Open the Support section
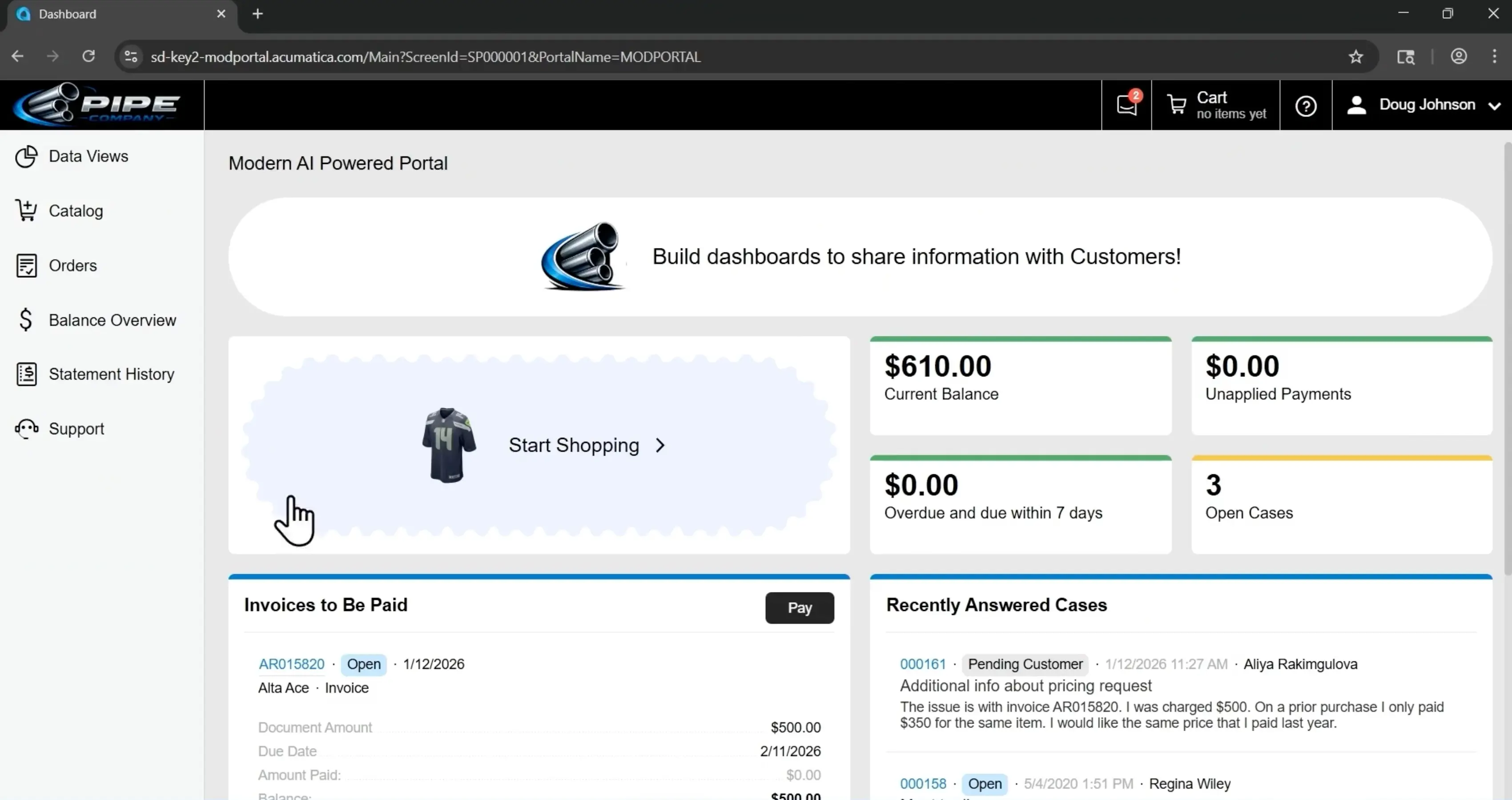This screenshot has height=800, width=1512. coord(76,428)
